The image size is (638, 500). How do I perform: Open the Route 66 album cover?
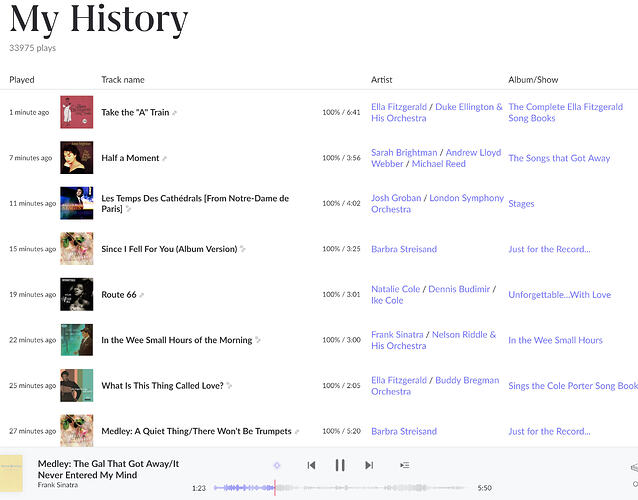(76, 294)
